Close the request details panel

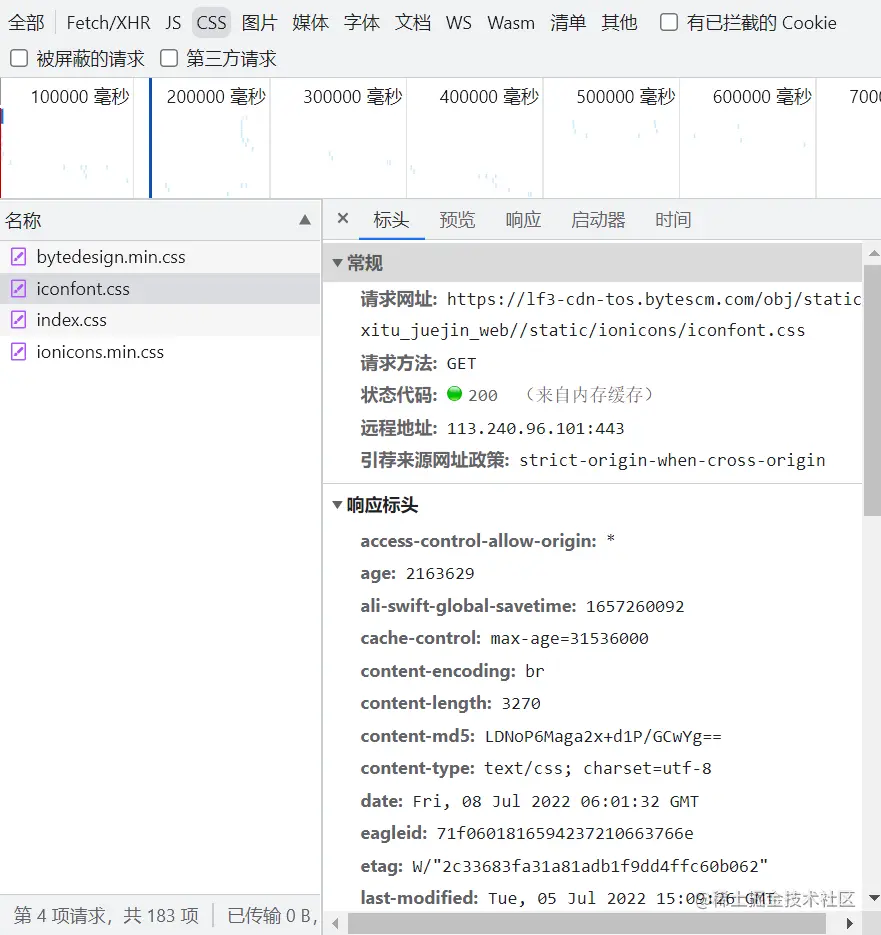point(342,218)
